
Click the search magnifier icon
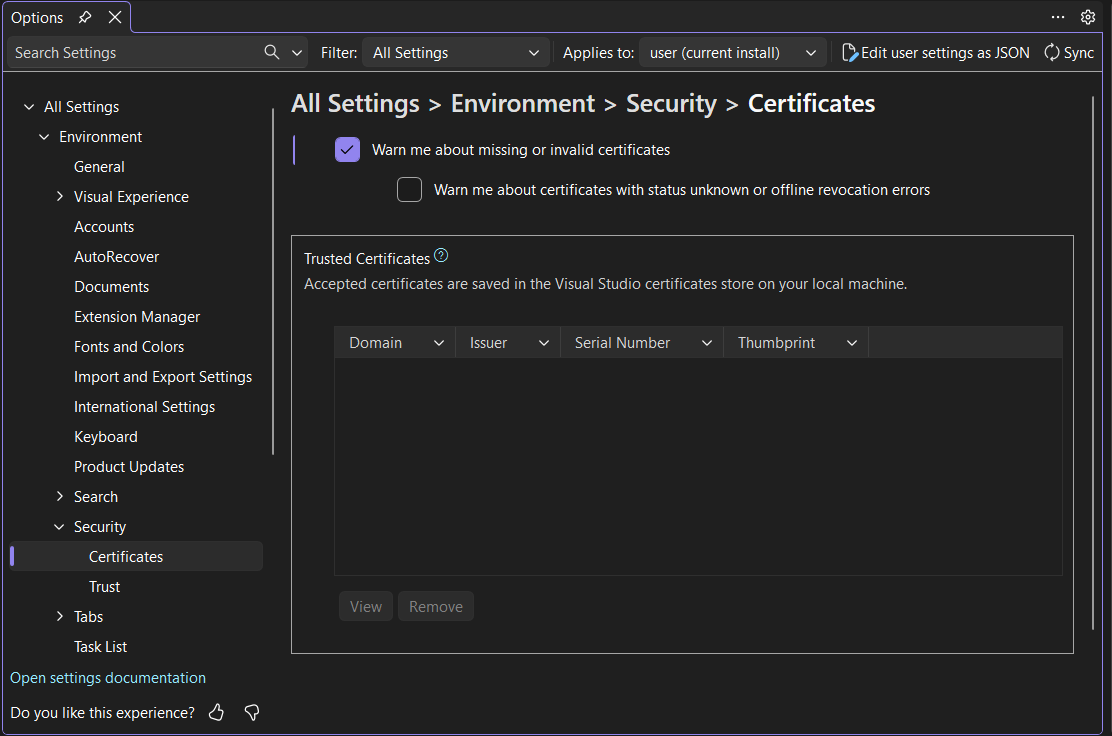(x=271, y=52)
